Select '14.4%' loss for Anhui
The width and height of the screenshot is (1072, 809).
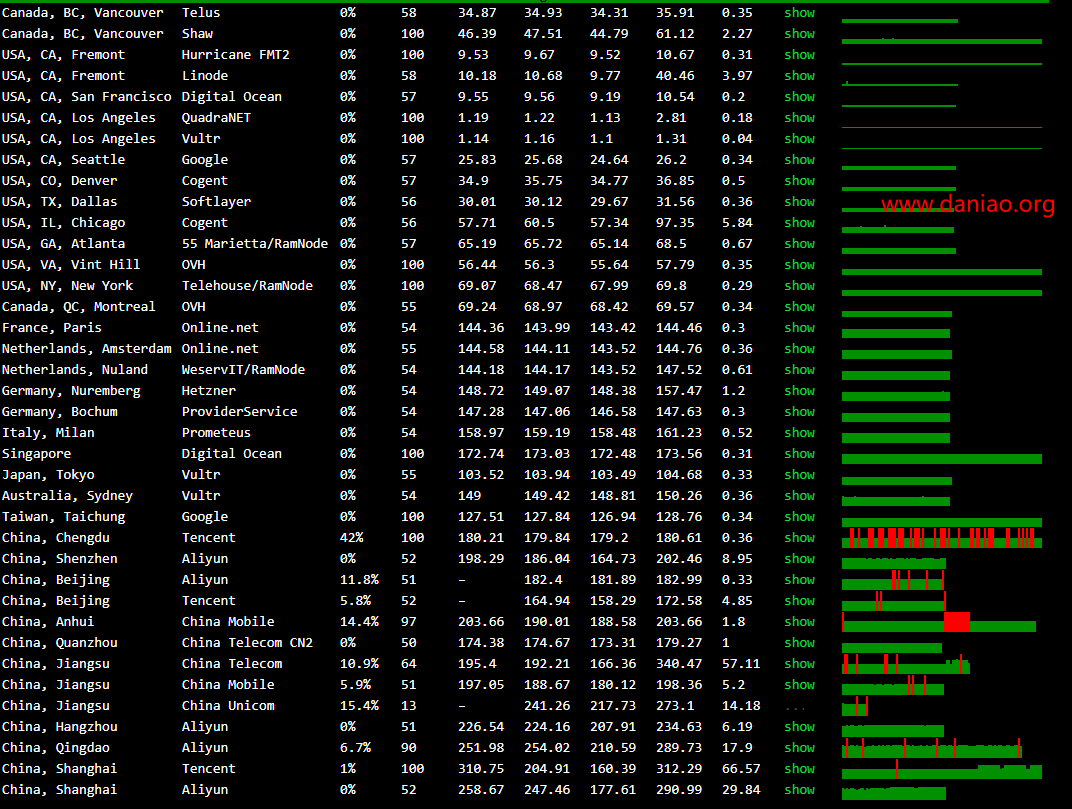pyautogui.click(x=359, y=622)
